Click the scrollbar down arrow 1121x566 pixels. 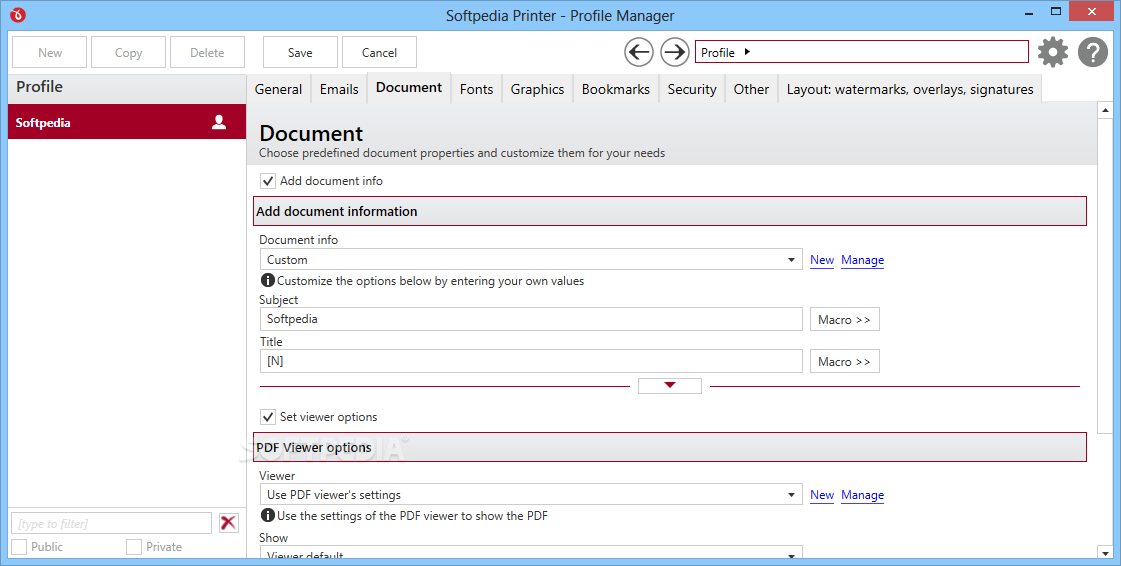point(1105,552)
